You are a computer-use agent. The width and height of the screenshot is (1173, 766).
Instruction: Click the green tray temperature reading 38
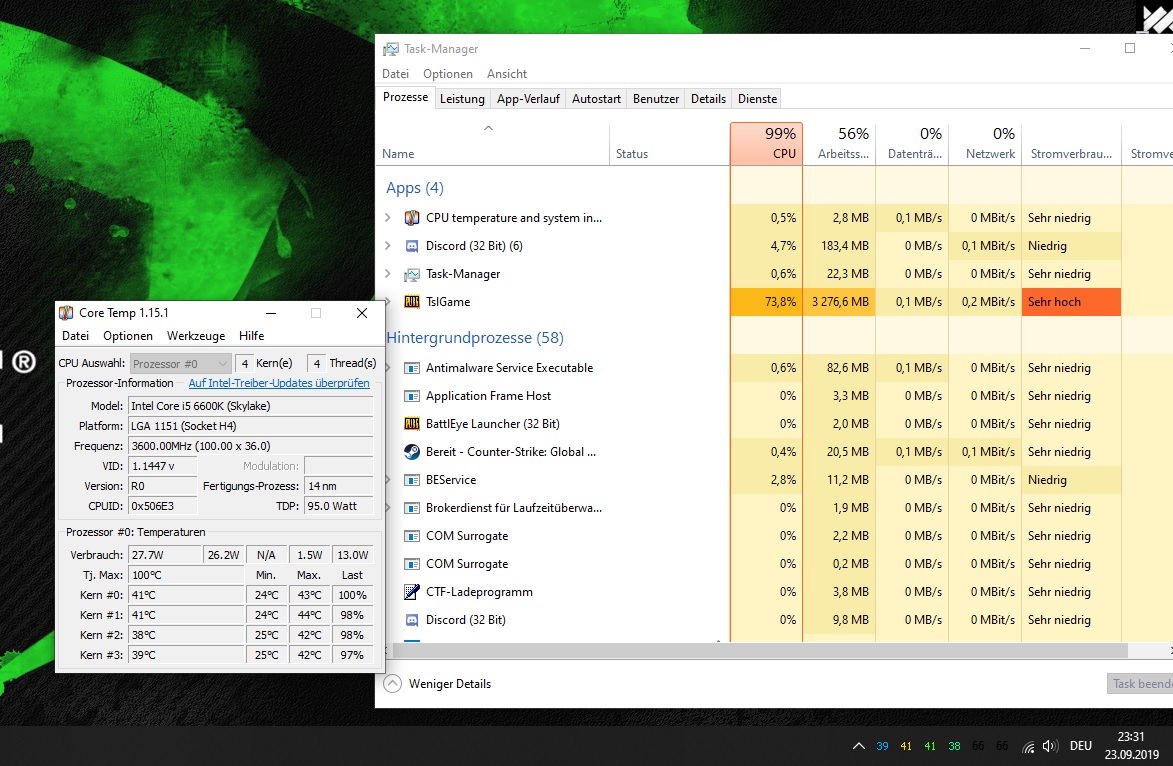(955, 746)
